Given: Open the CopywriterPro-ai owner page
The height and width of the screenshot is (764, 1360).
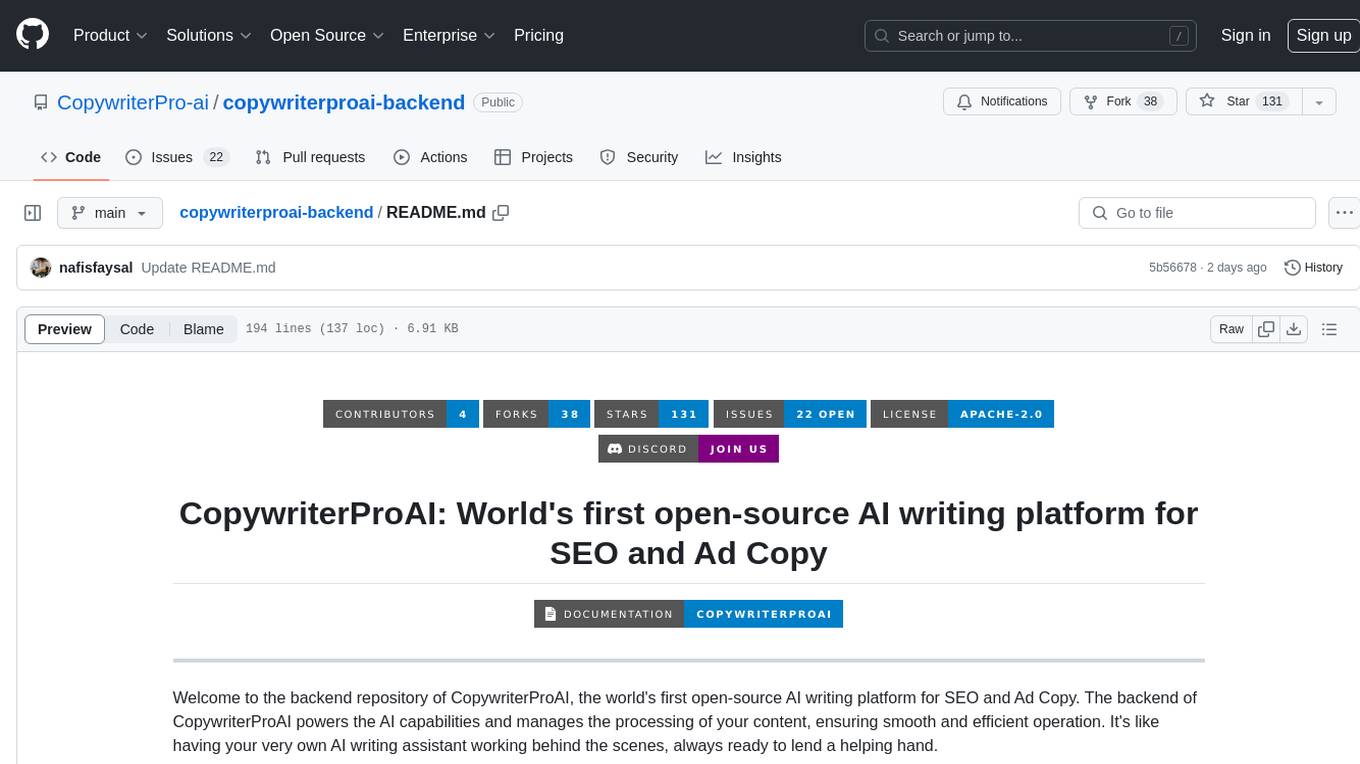Looking at the screenshot, I should tap(133, 102).
